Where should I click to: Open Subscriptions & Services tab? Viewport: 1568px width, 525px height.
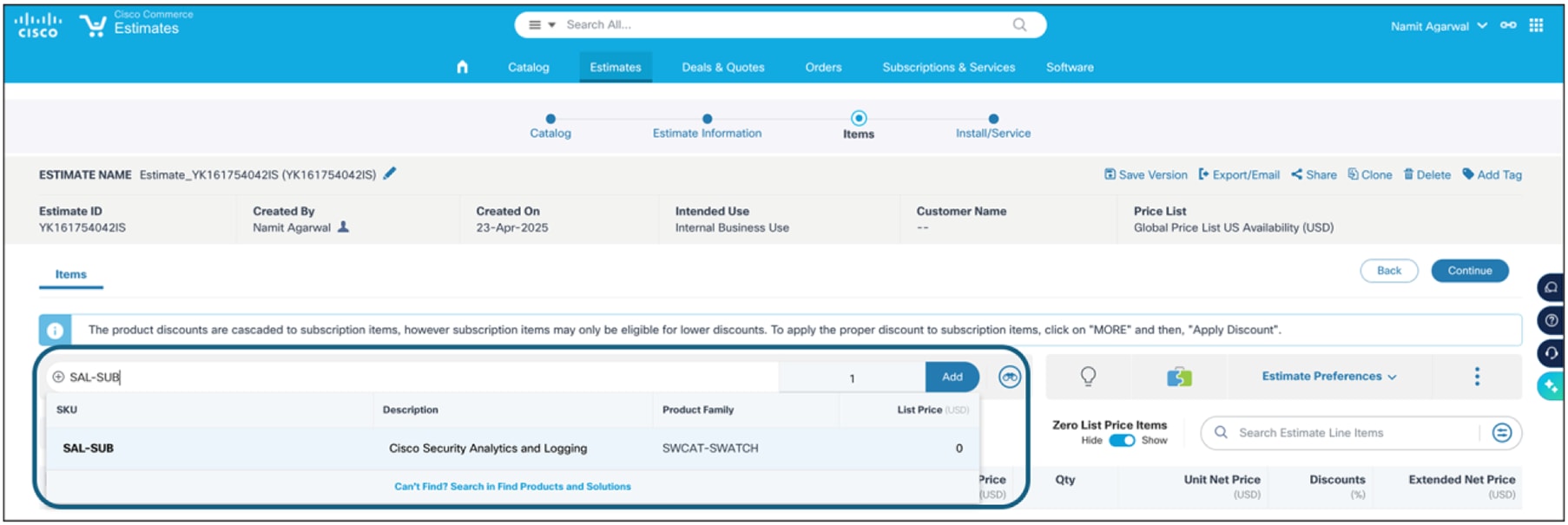click(948, 67)
